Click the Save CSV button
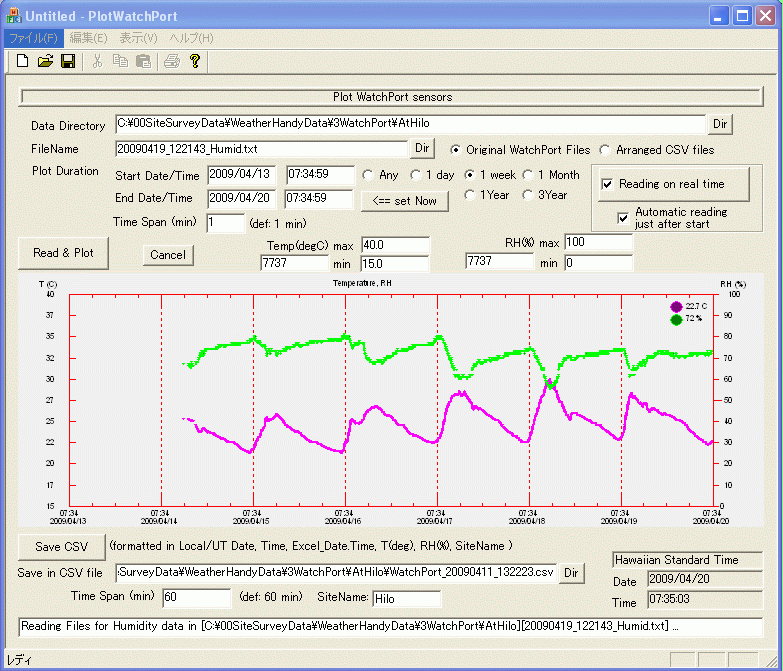783x671 pixels. (62, 547)
